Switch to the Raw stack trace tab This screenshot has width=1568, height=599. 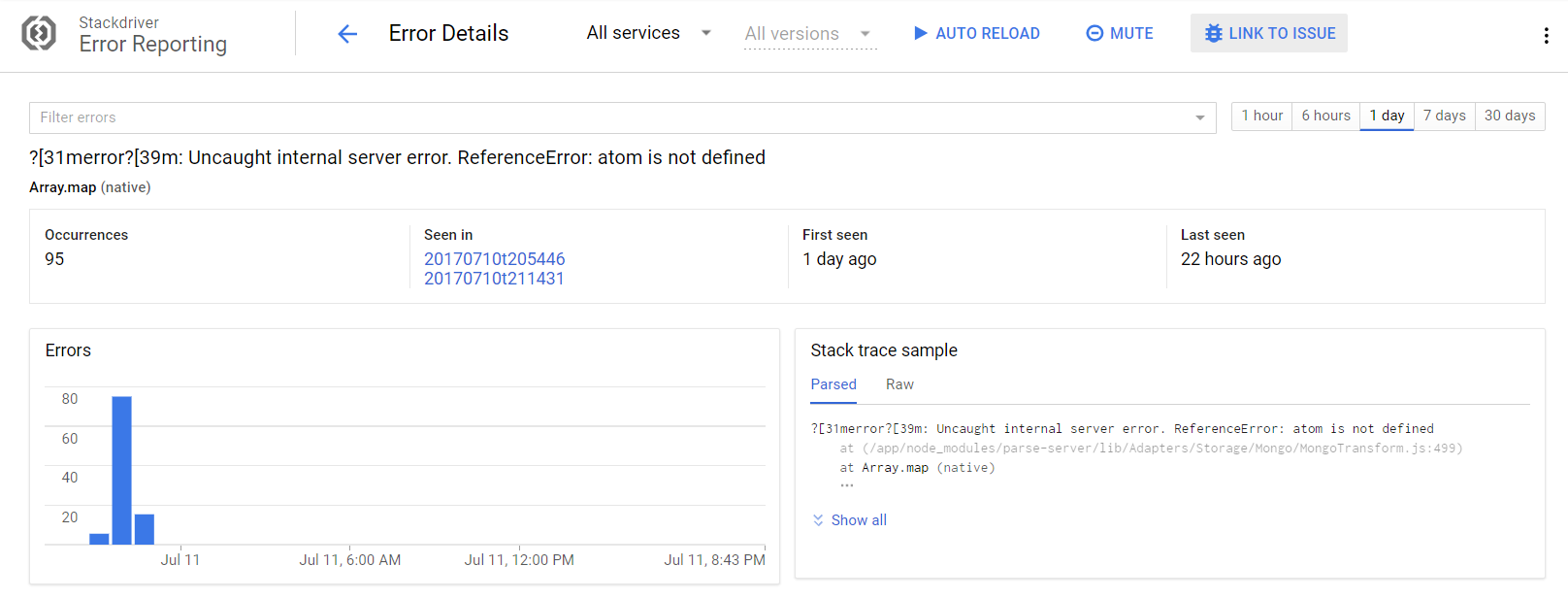pos(899,384)
